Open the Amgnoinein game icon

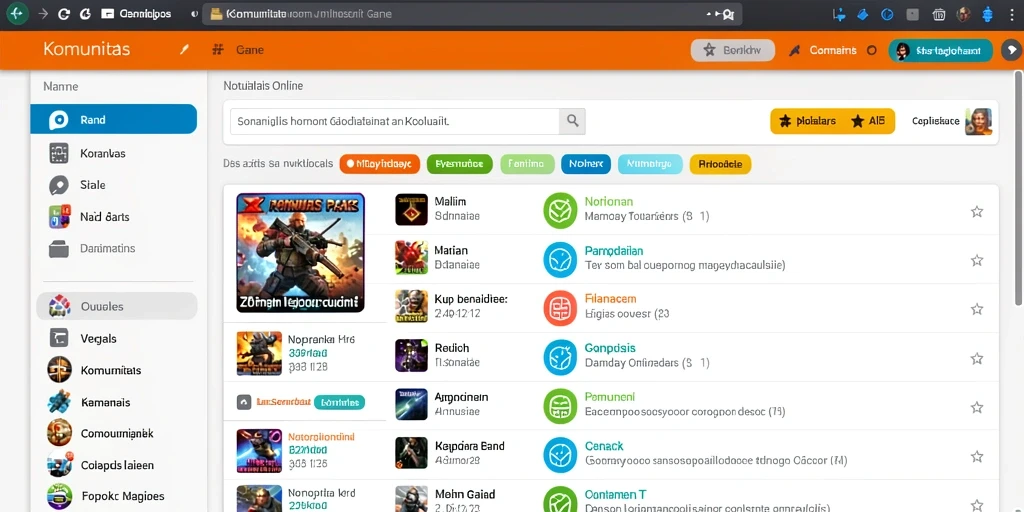coord(411,404)
